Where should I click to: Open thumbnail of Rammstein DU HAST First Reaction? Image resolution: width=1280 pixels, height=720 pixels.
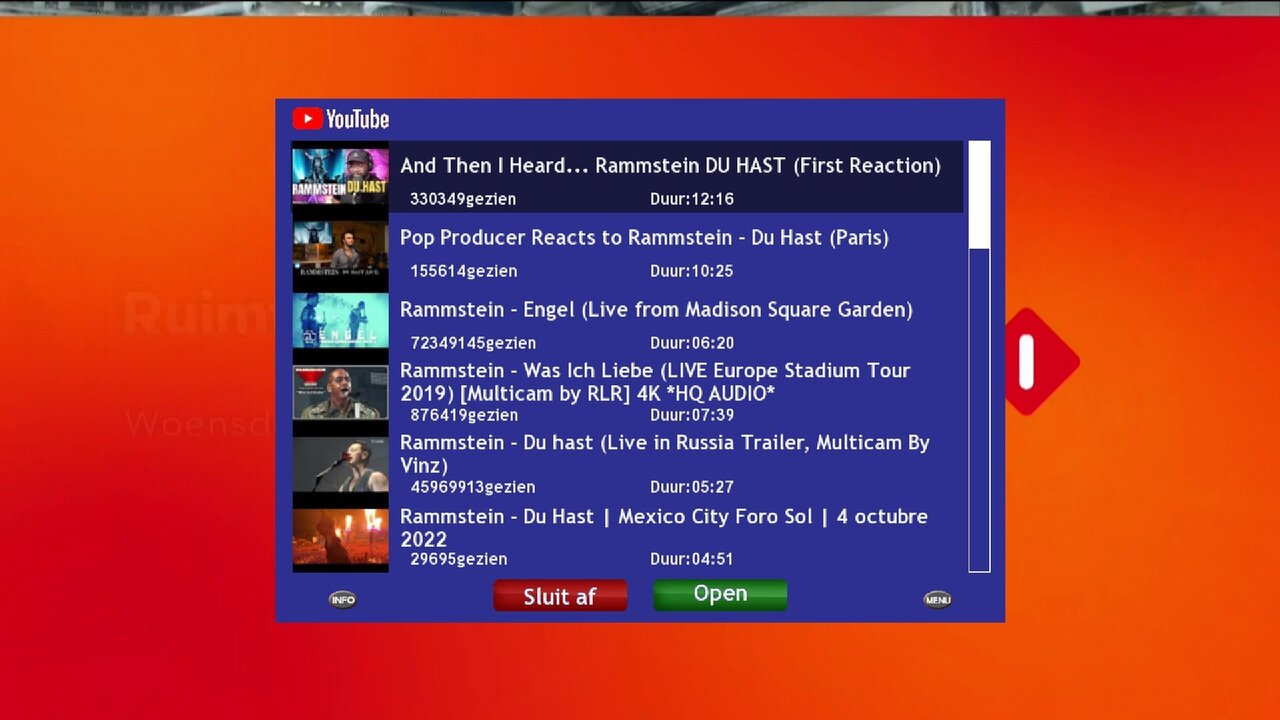coord(340,176)
